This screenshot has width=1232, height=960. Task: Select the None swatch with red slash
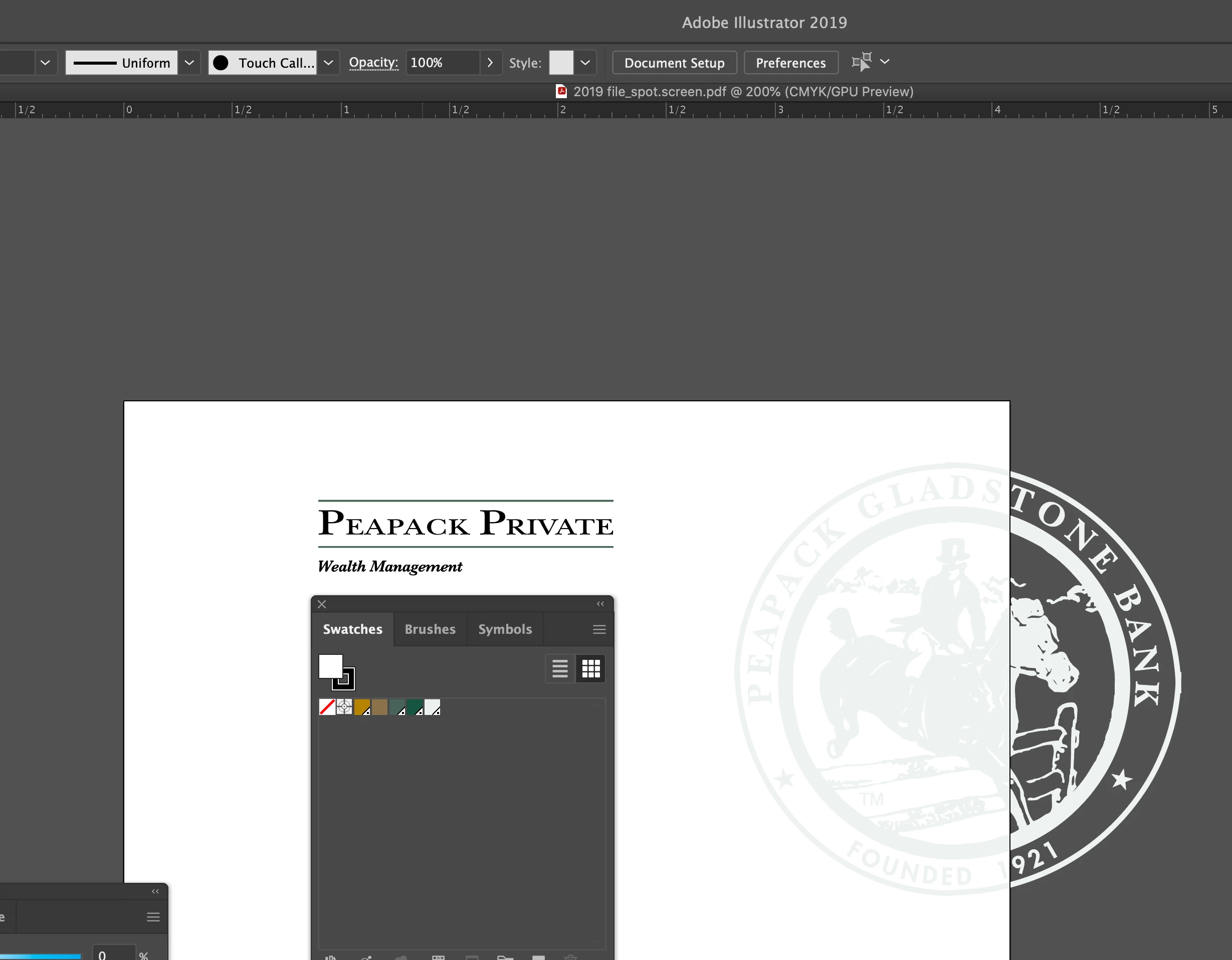tap(327, 707)
